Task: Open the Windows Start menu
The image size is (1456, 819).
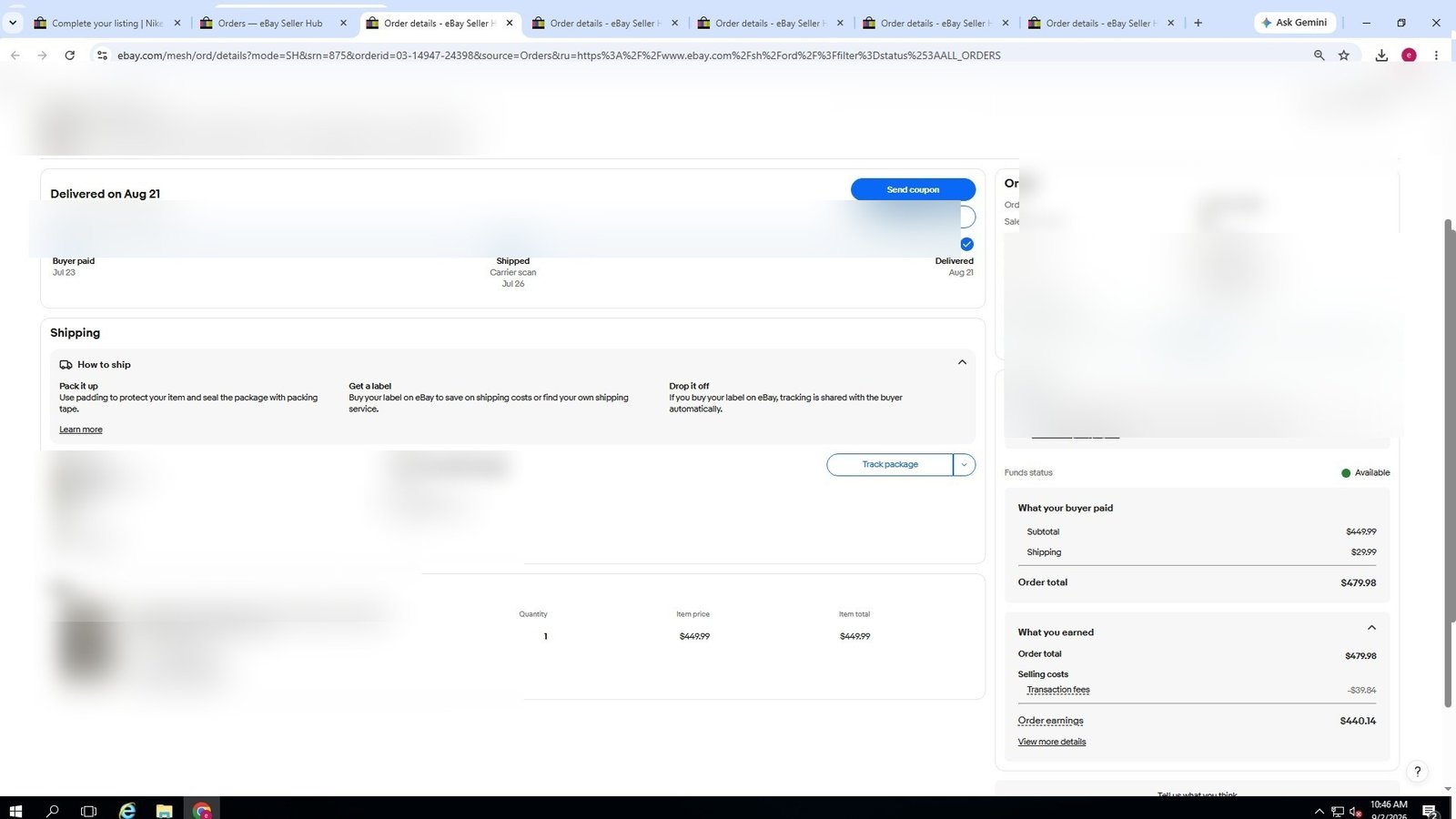Action: tap(15, 809)
